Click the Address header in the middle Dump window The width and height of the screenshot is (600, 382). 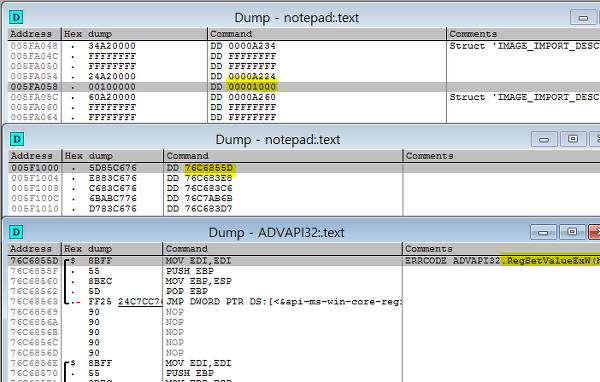[35, 156]
